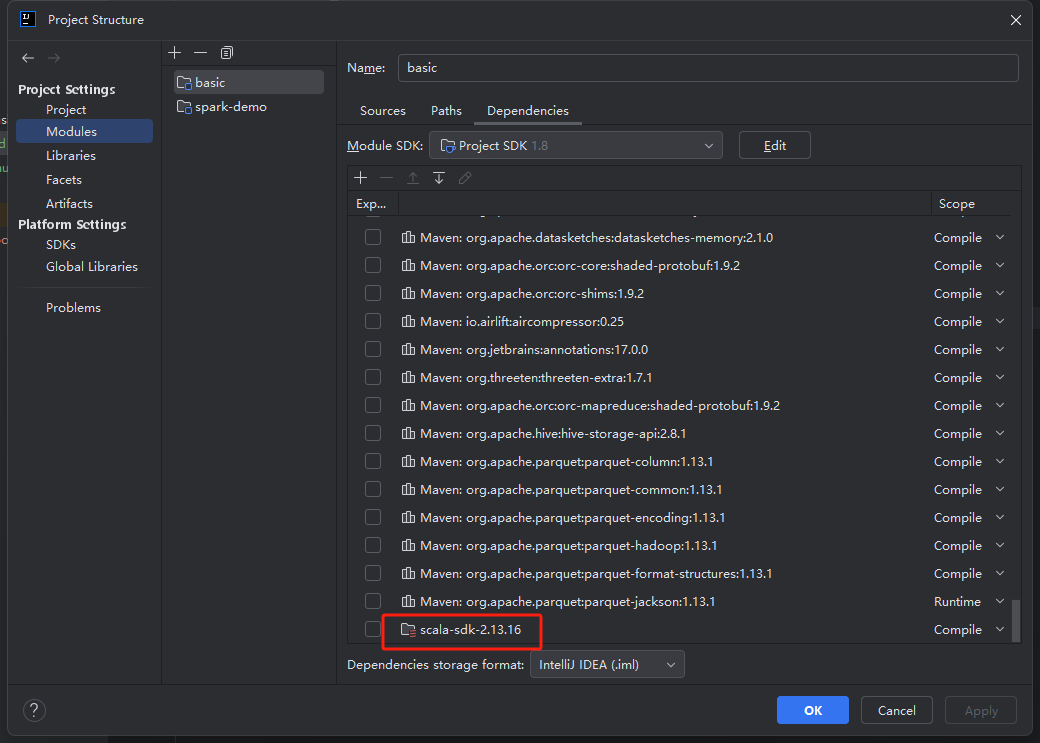Image resolution: width=1040 pixels, height=743 pixels.
Task: Open Dependencies storage format dropdown
Action: click(607, 665)
